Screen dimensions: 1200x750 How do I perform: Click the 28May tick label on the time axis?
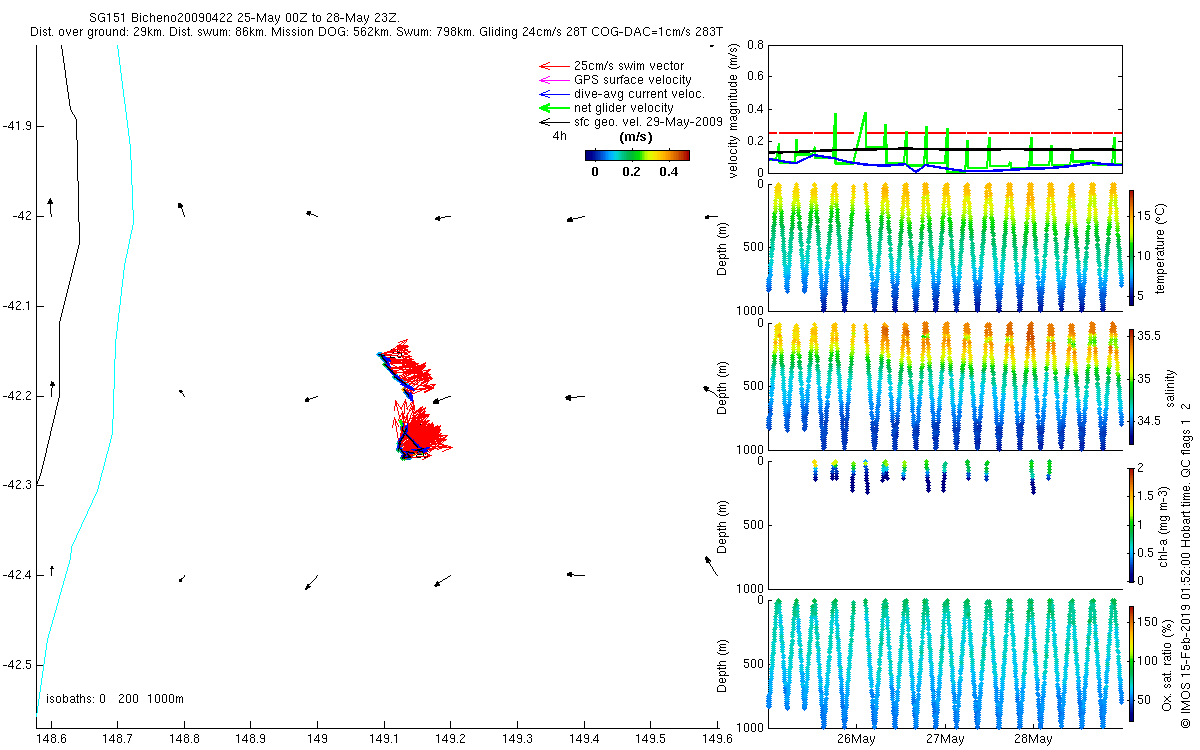coord(1034,739)
